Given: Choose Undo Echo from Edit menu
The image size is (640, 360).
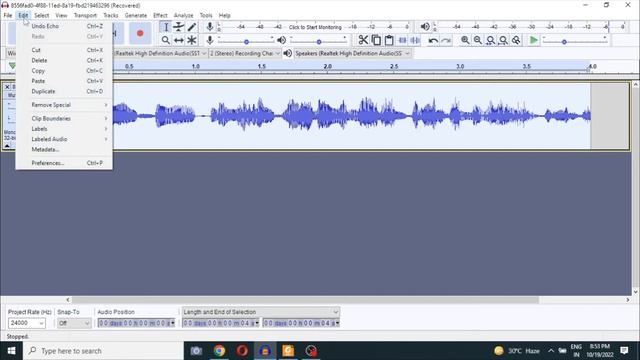Looking at the screenshot, I should [64, 26].
